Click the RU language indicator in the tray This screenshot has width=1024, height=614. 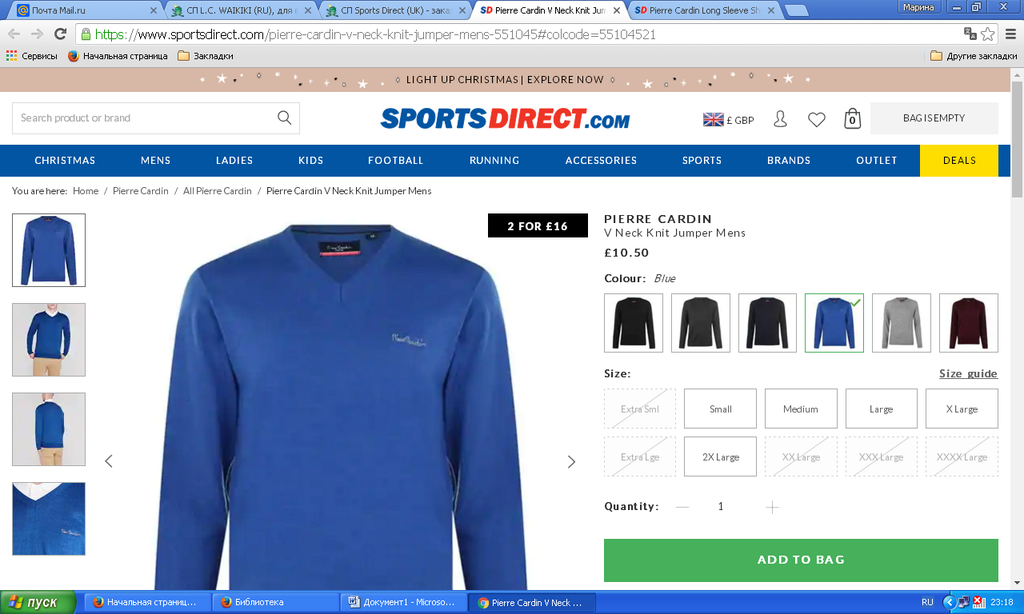(x=927, y=602)
